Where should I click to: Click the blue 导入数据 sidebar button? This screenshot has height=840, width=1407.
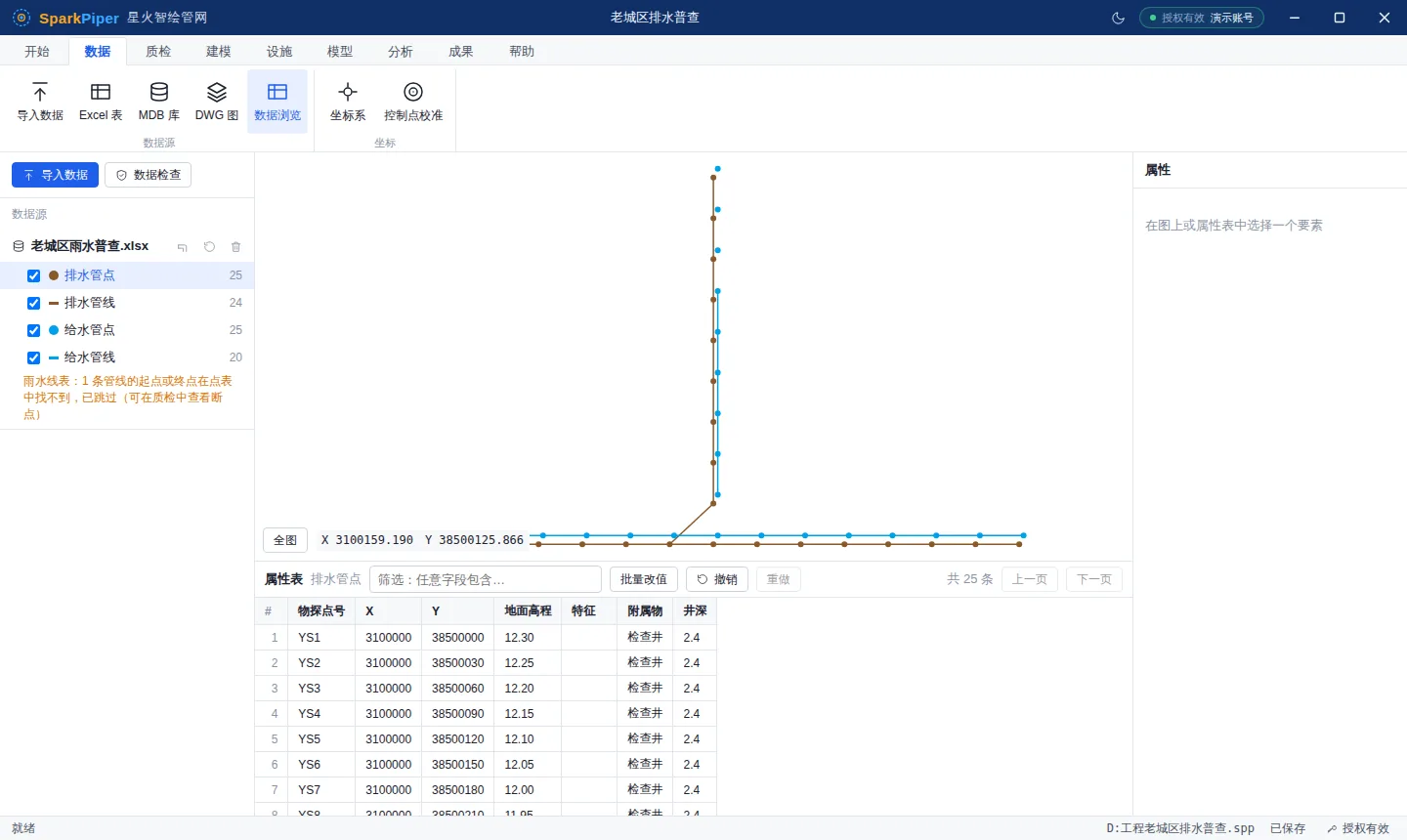55,175
